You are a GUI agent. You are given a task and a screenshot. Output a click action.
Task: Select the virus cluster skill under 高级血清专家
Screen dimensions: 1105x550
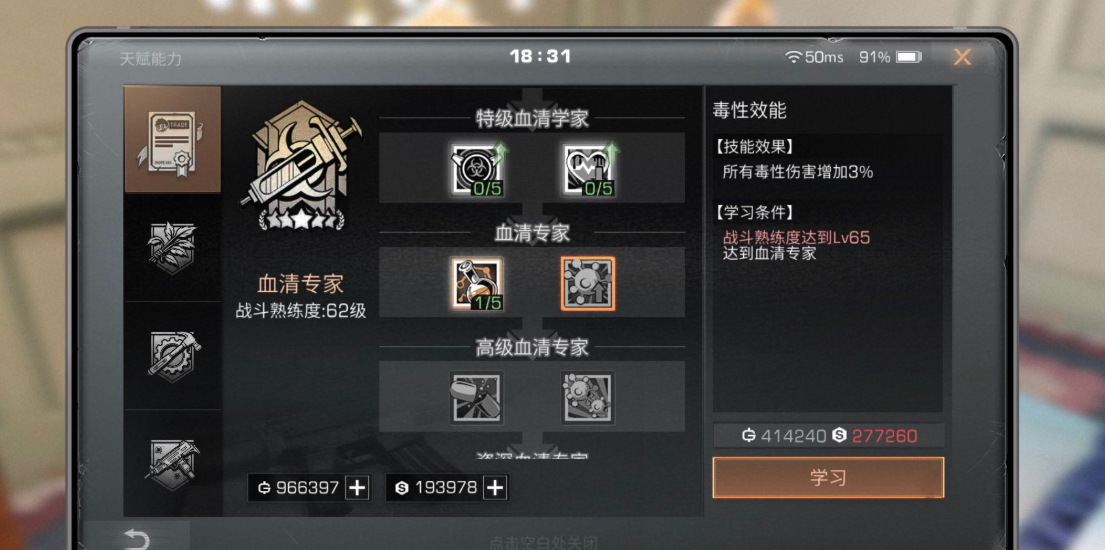click(x=588, y=398)
